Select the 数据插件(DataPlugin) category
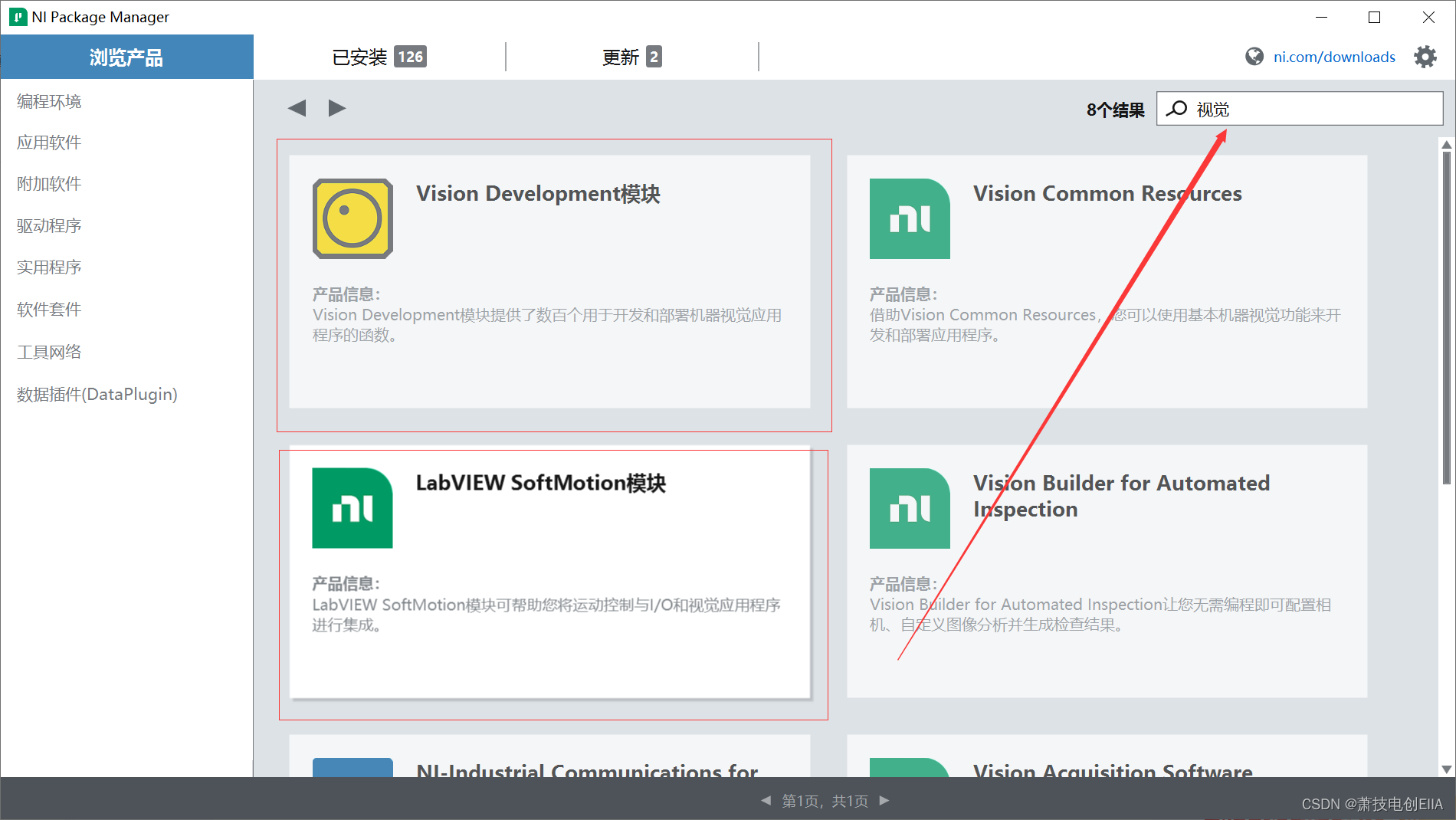Screen dimensions: 1456x820 point(97,394)
